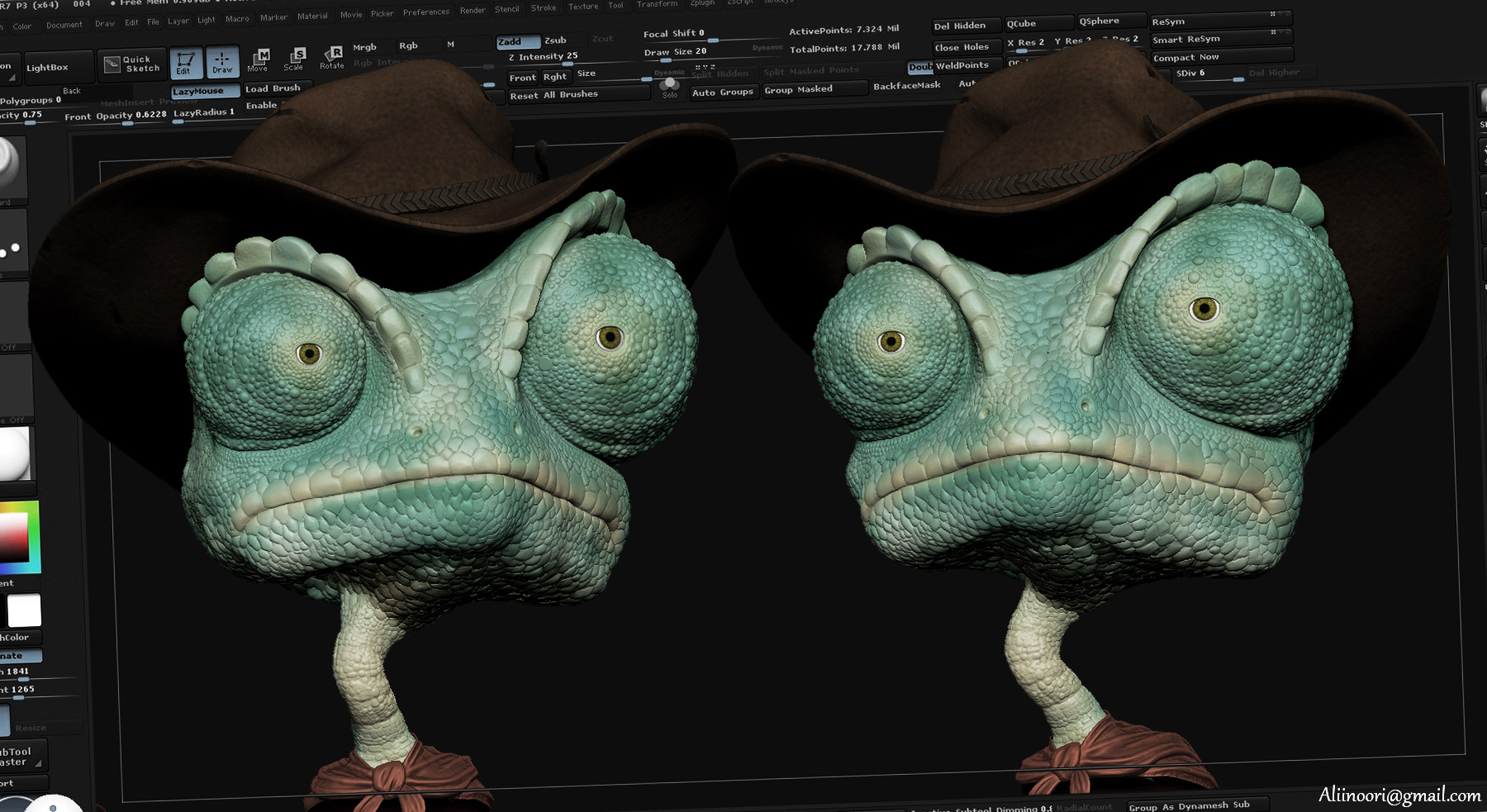This screenshot has width=1487, height=812.
Task: Click the Rght view button
Action: (555, 77)
